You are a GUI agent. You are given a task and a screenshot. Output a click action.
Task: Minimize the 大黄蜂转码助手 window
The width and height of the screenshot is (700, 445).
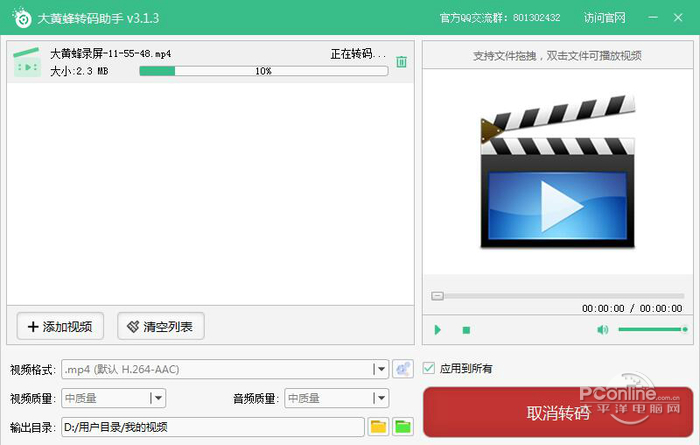pyautogui.click(x=653, y=17)
